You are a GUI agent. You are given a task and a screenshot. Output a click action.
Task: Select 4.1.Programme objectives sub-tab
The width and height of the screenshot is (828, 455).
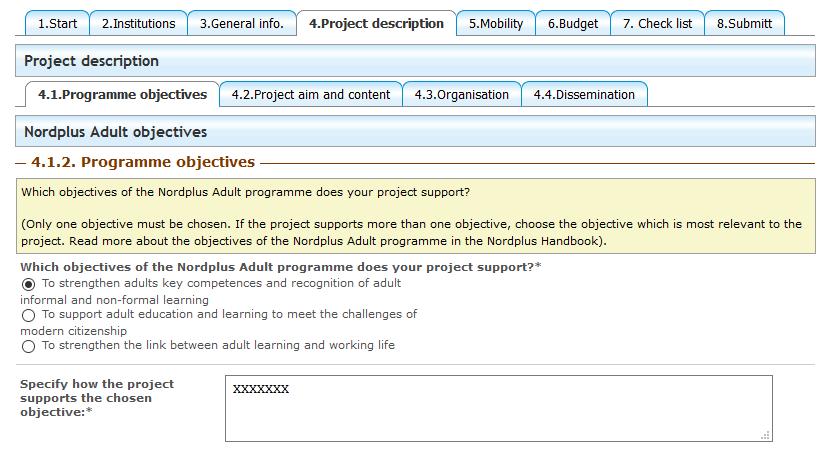(123, 94)
